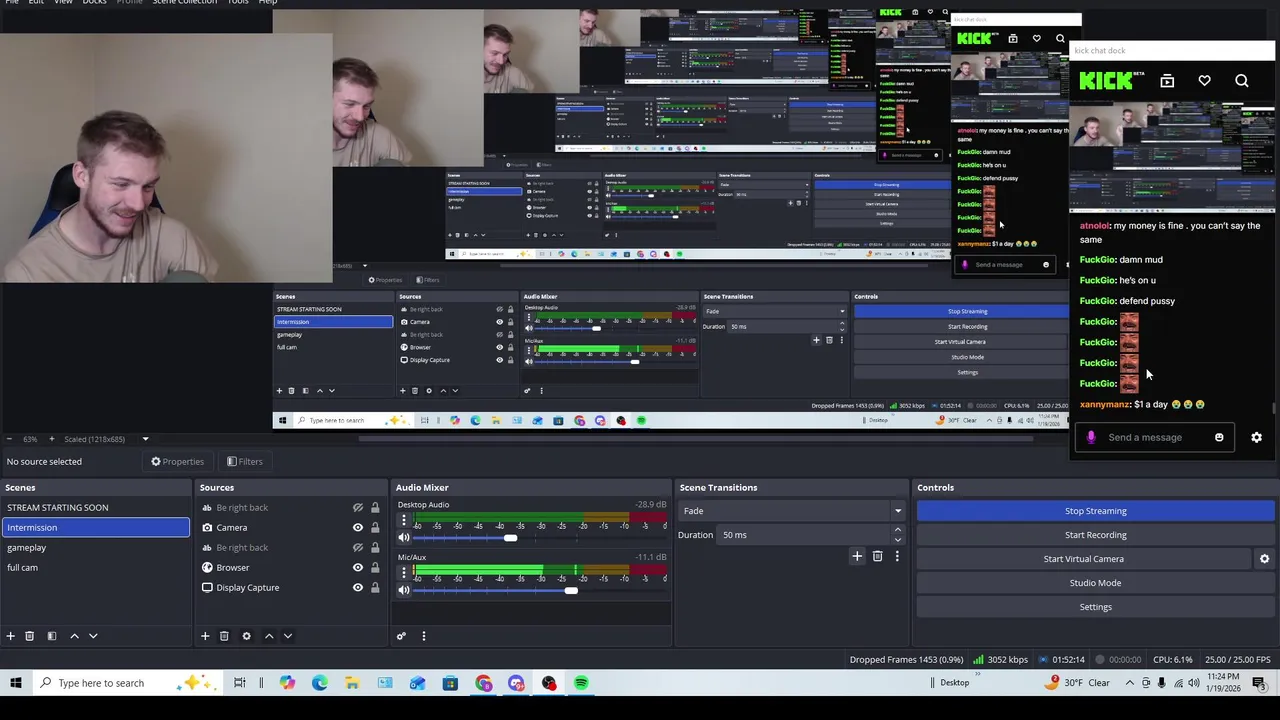Show the second Be right back source
Screen dimensions: 1280x720
pyautogui.click(x=358, y=548)
